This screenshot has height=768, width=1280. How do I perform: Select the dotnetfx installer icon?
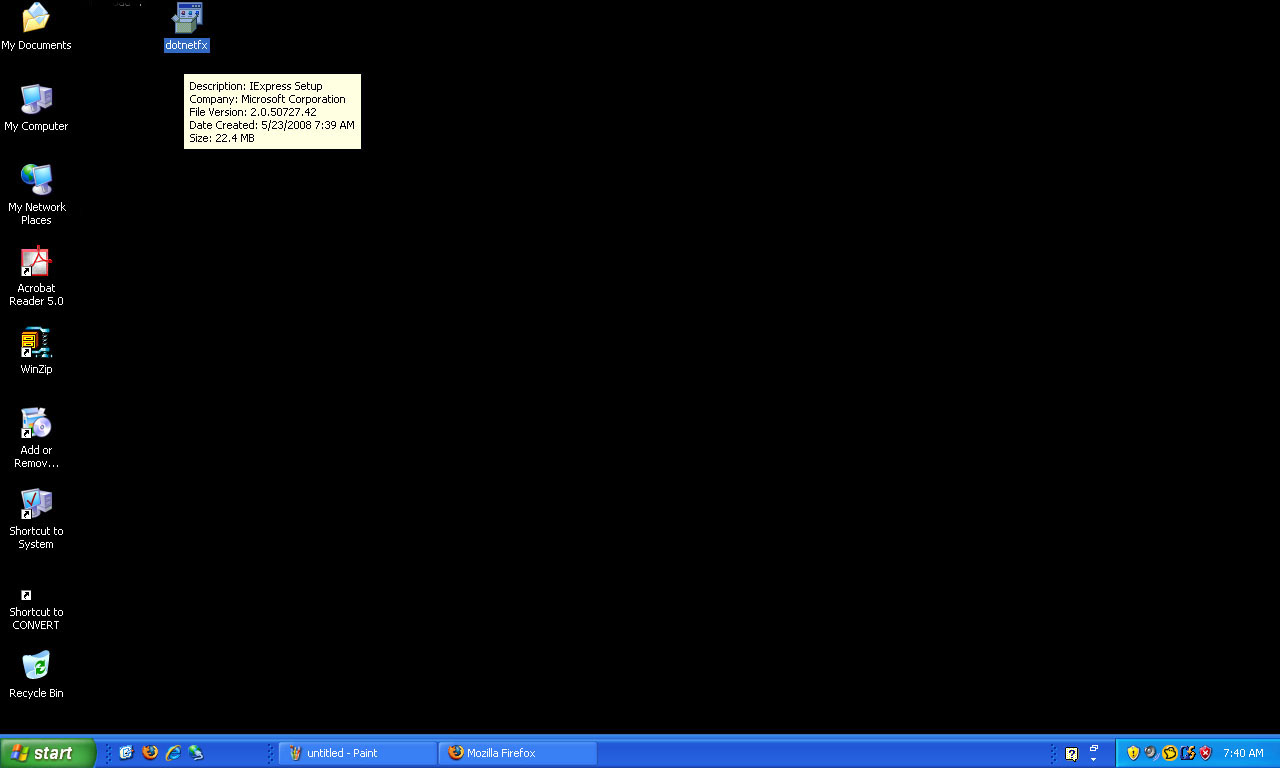click(187, 18)
